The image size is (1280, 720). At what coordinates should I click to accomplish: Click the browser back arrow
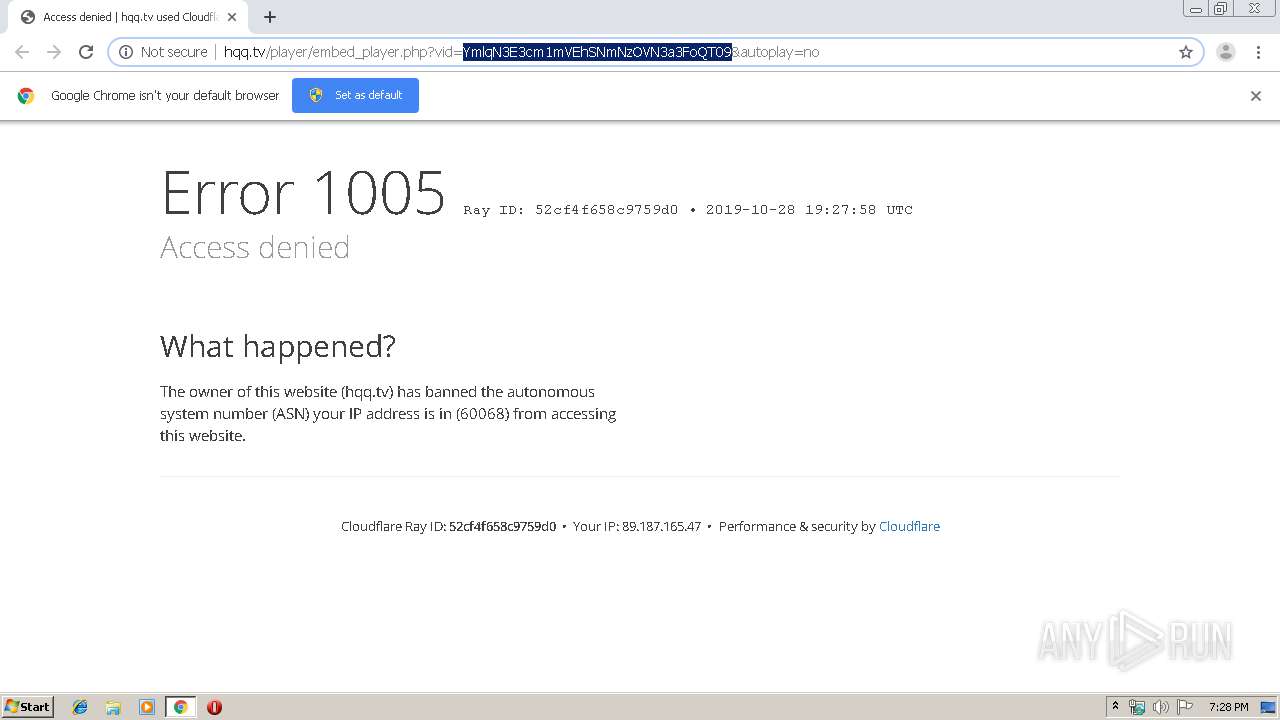[x=22, y=52]
